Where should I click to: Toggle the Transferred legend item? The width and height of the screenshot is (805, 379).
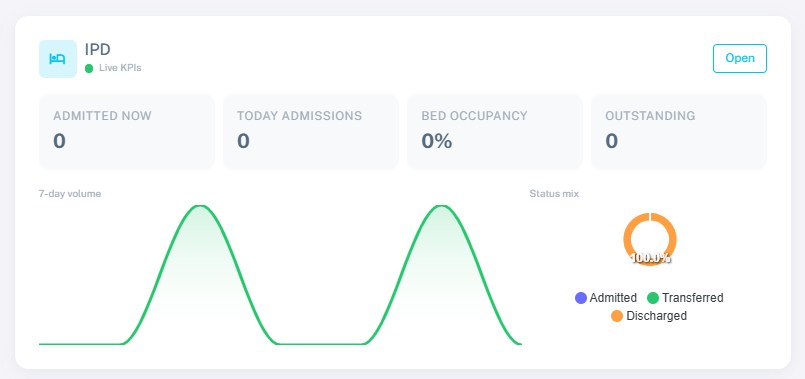coord(685,298)
